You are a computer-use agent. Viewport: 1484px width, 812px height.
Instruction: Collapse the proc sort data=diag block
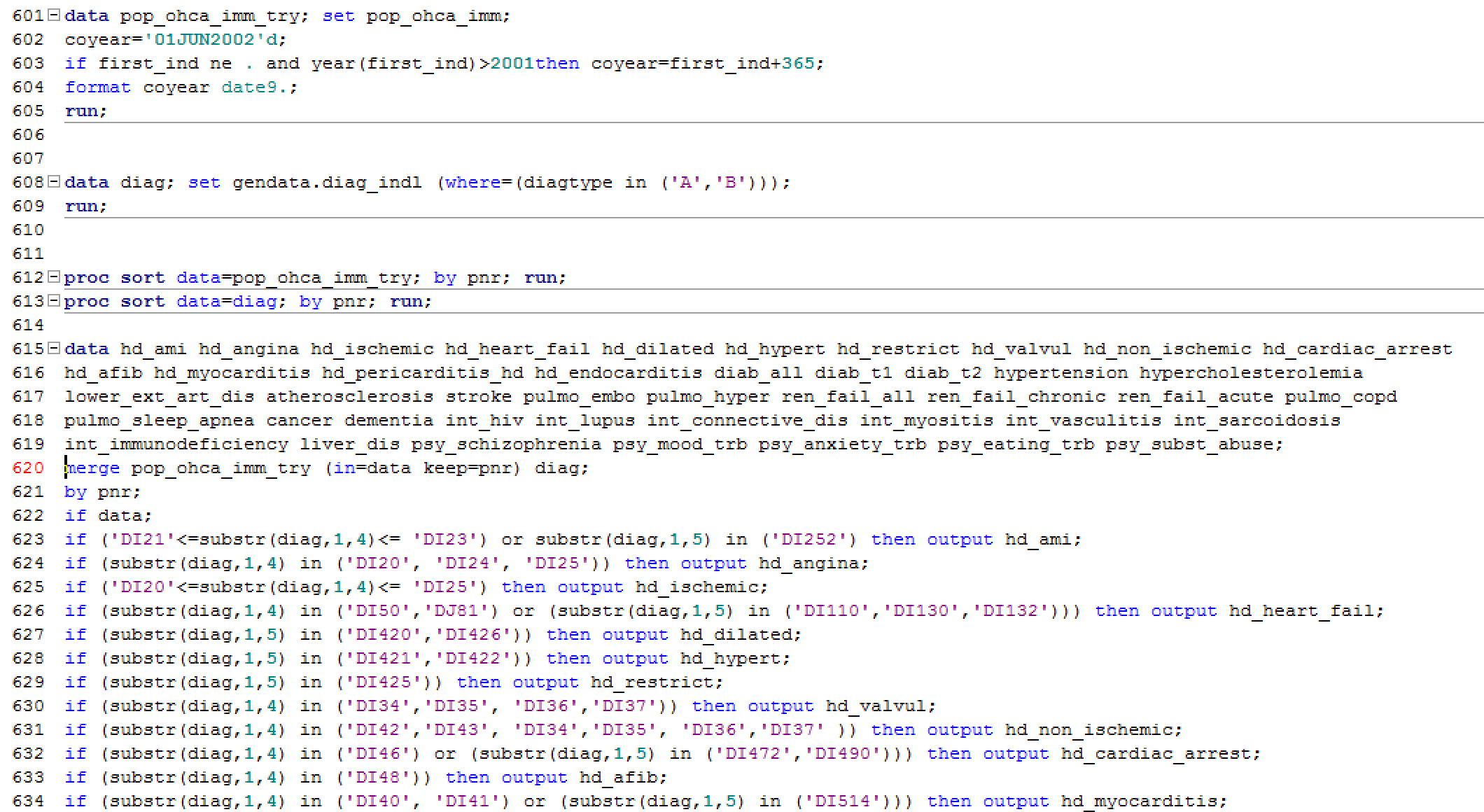click(x=55, y=301)
